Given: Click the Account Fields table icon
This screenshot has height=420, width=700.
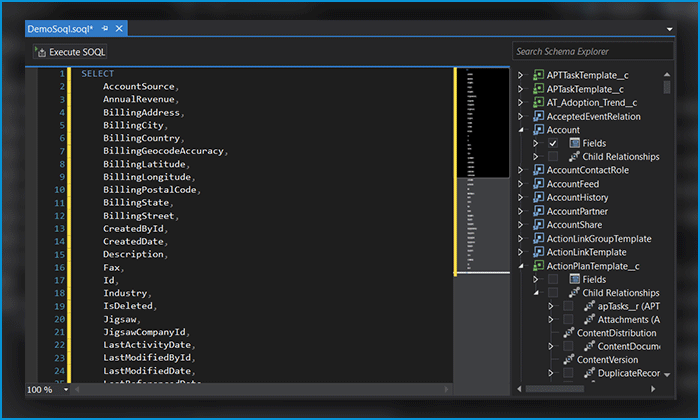Looking at the screenshot, I should (575, 143).
